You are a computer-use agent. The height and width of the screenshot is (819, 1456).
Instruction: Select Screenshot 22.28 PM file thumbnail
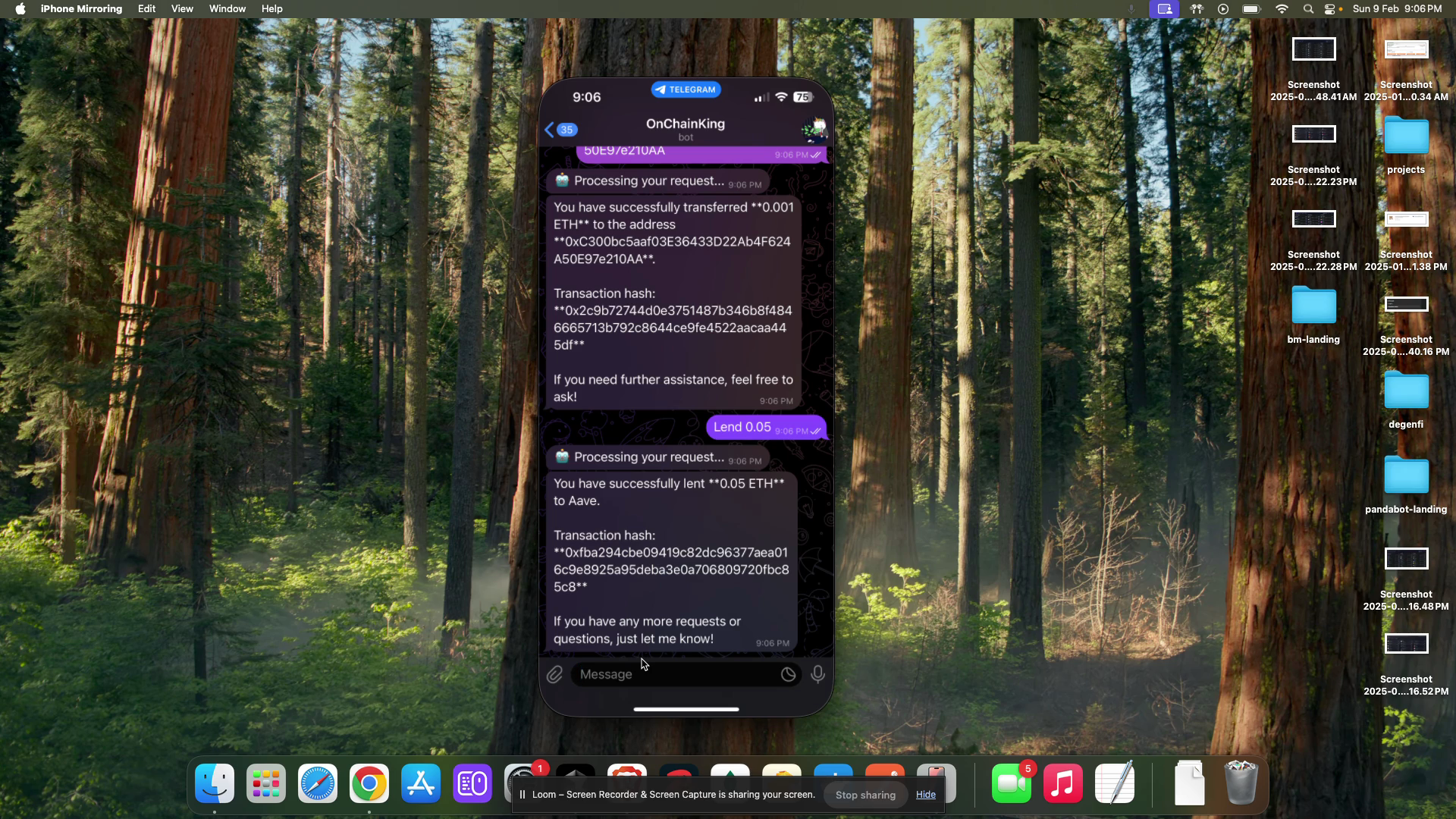pyautogui.click(x=1313, y=219)
